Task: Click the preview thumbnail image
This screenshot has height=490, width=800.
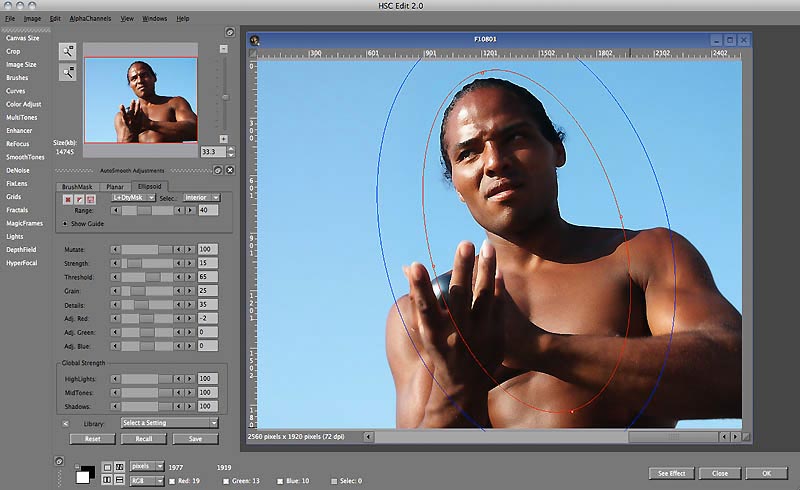Action: pos(141,100)
